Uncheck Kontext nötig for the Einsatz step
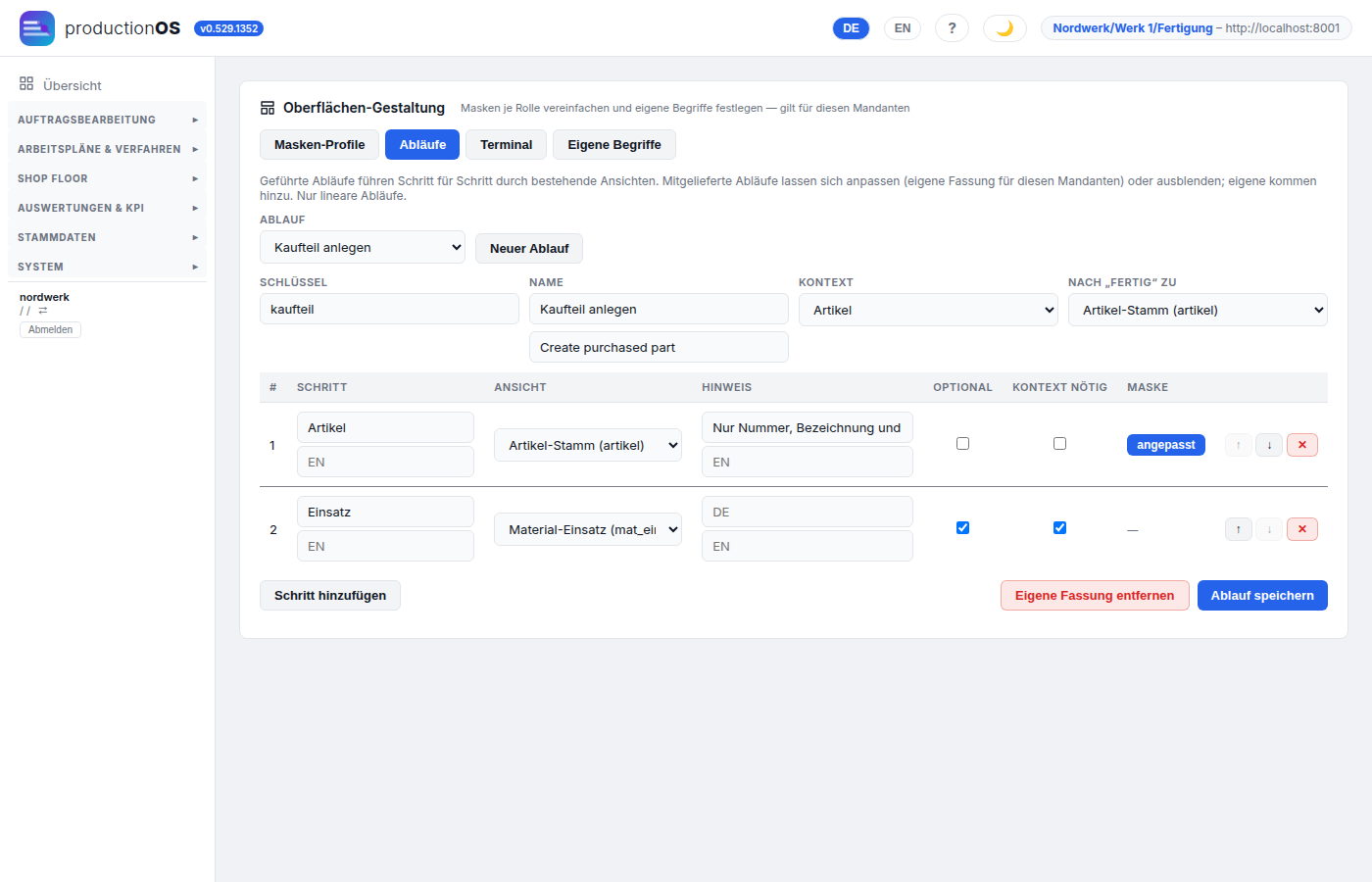The width and height of the screenshot is (1372, 882). pyautogui.click(x=1059, y=528)
